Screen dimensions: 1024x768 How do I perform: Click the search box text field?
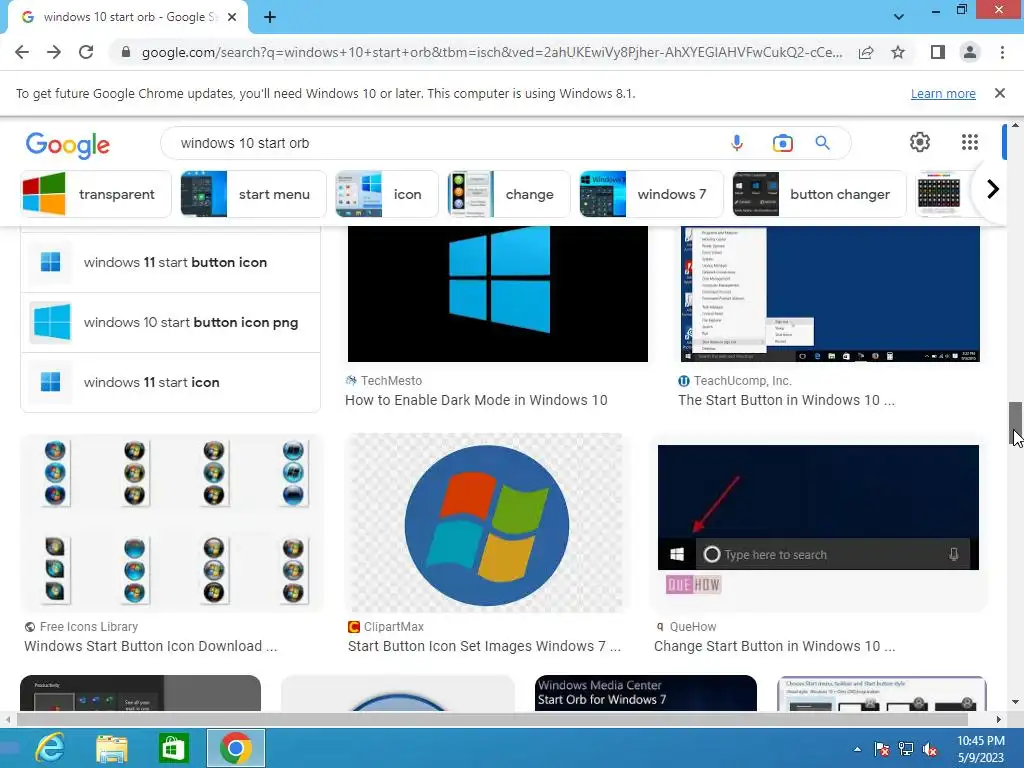pos(444,143)
